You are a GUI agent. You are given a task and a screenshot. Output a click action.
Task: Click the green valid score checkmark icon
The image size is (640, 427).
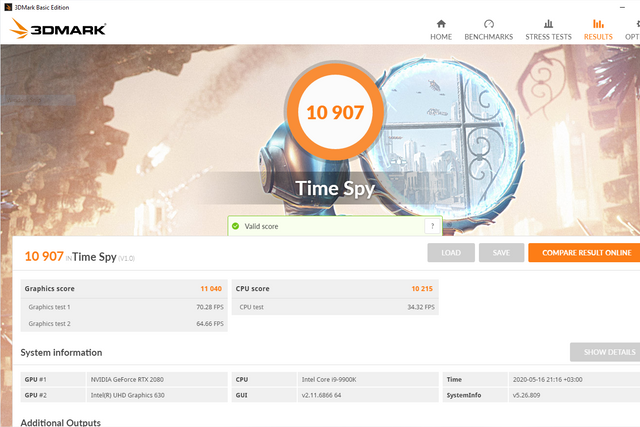236,226
